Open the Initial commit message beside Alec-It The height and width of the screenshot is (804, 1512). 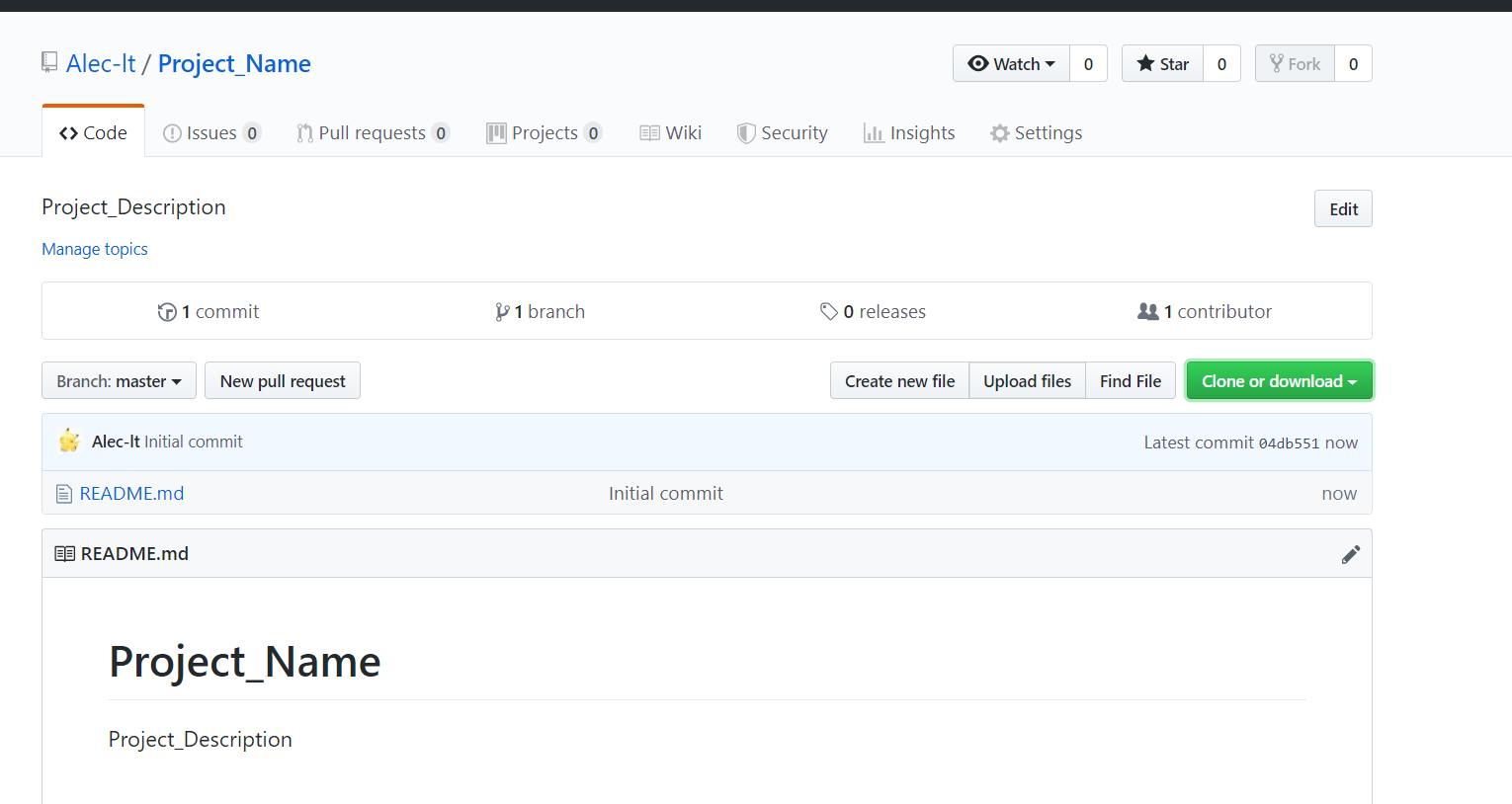tap(194, 442)
